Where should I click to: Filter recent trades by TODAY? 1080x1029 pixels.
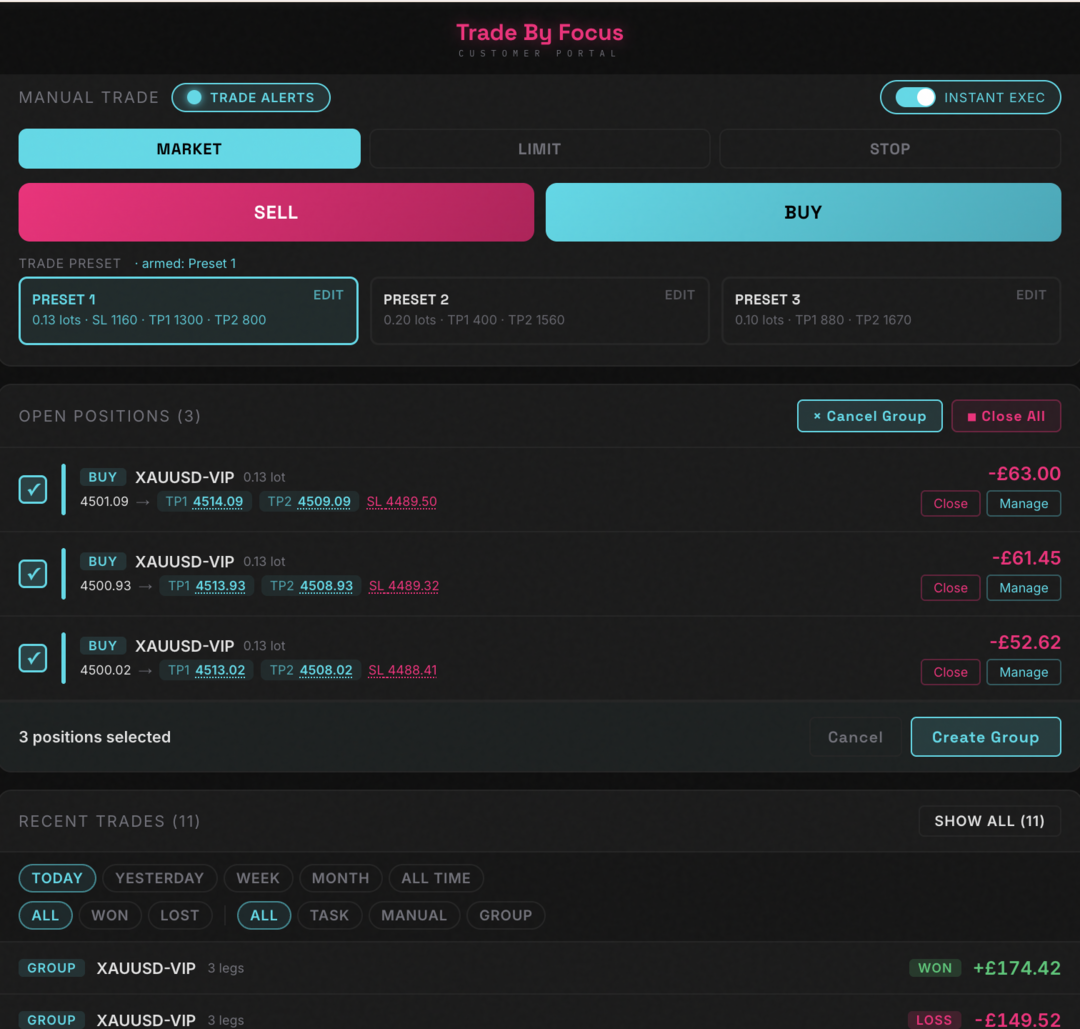click(x=57, y=878)
